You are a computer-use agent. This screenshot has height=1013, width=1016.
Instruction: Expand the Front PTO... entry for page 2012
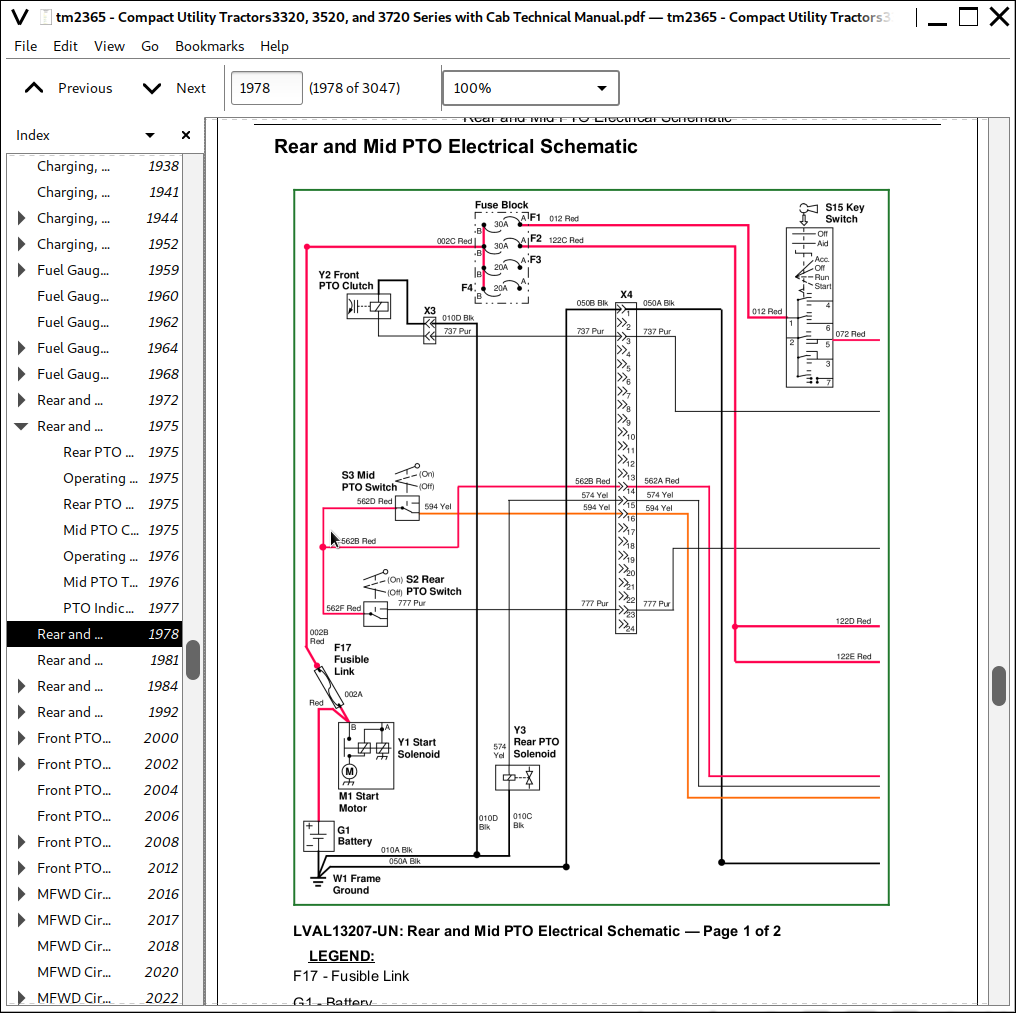[x=21, y=868]
